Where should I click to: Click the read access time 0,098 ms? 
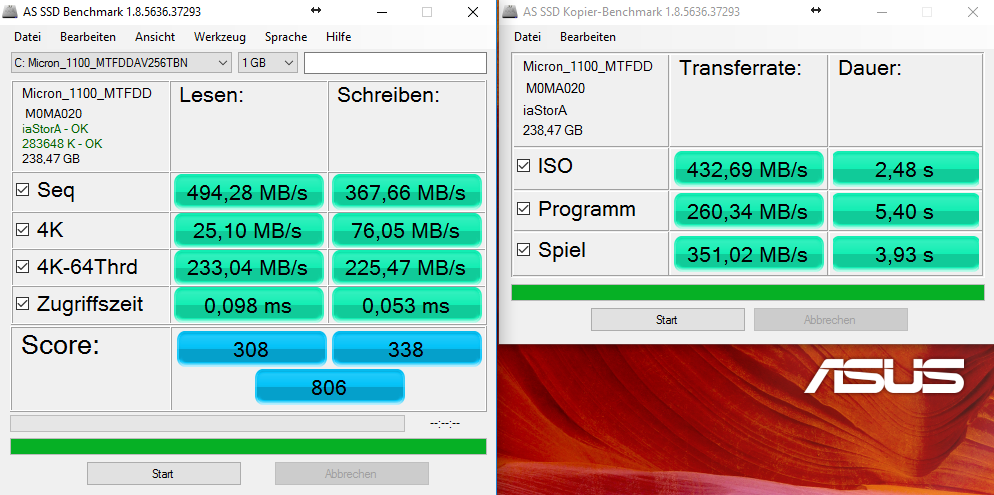point(248,305)
